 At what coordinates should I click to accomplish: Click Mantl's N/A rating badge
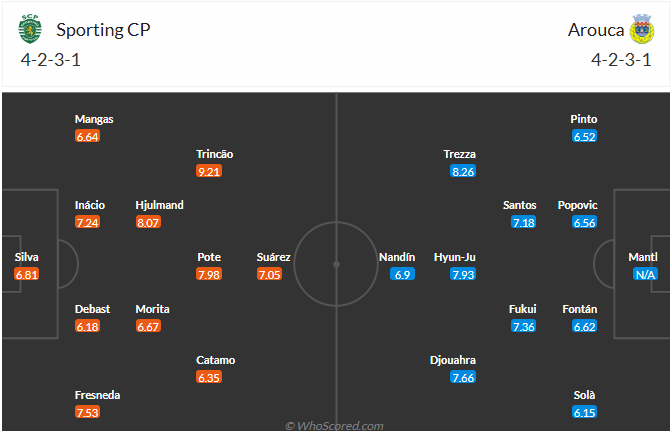tap(645, 274)
